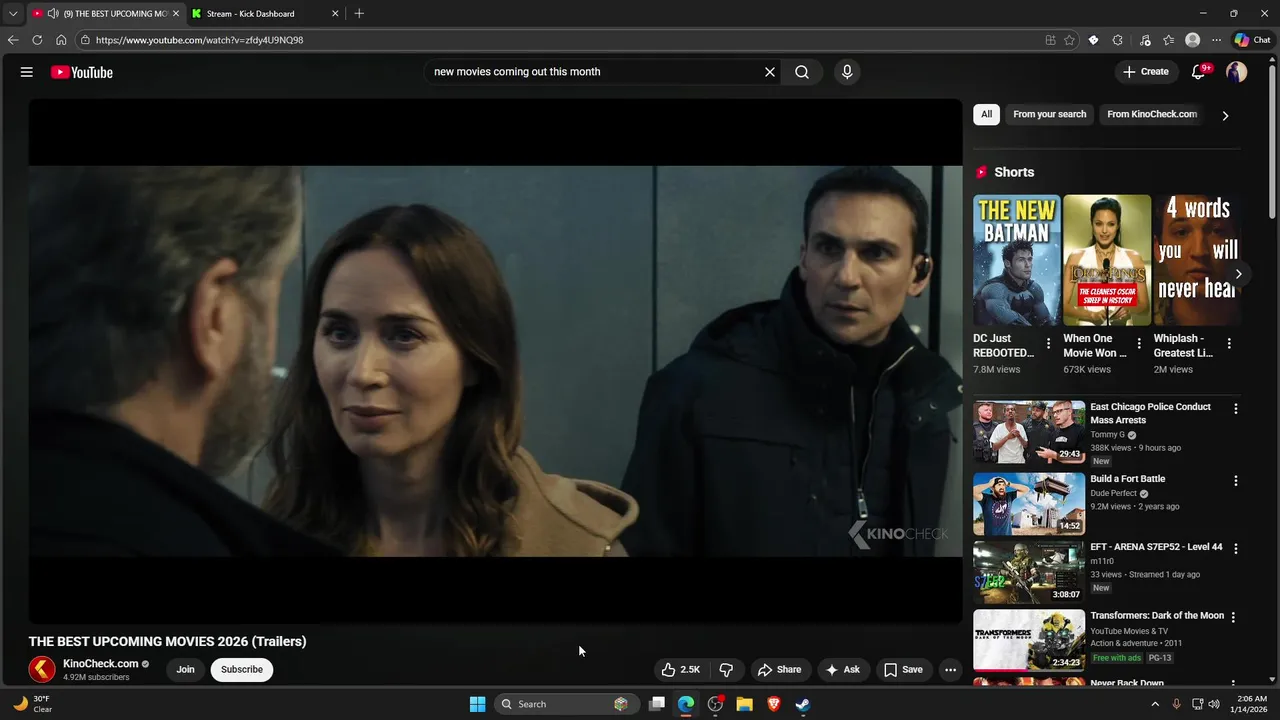Mute the playing YouTube tab speaker icon
The width and height of the screenshot is (1280, 720).
point(53,14)
